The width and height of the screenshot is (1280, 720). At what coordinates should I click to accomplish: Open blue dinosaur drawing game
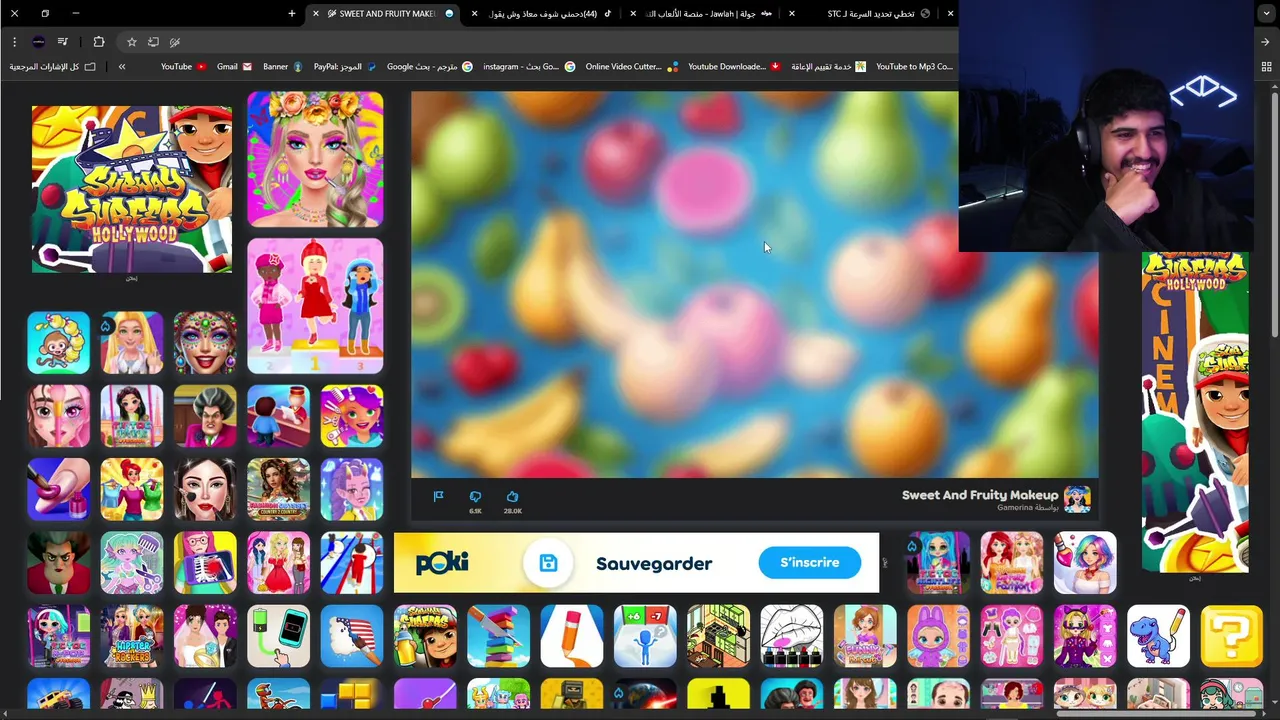click(1158, 636)
